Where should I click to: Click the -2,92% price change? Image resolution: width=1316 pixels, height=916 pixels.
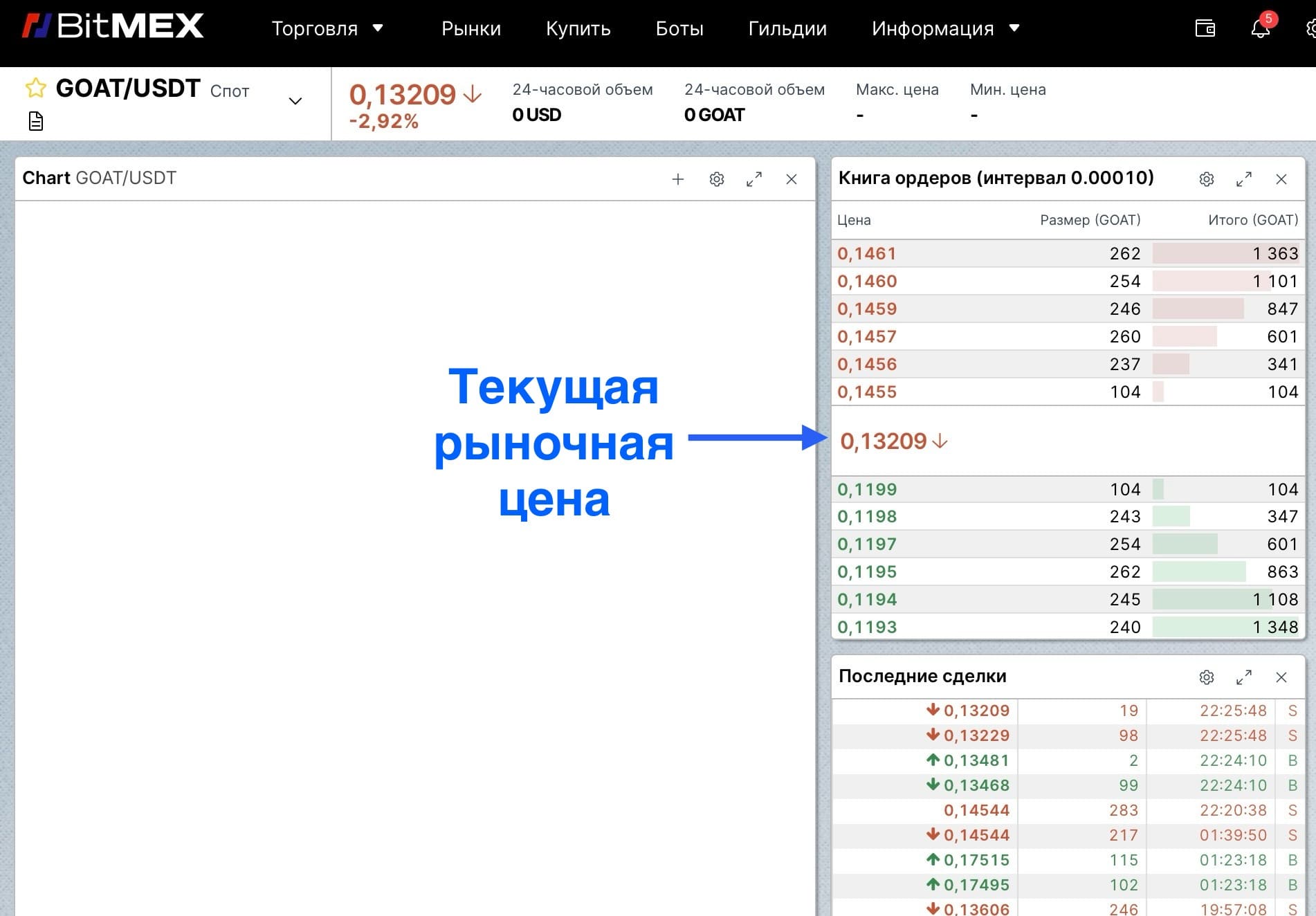point(384,122)
